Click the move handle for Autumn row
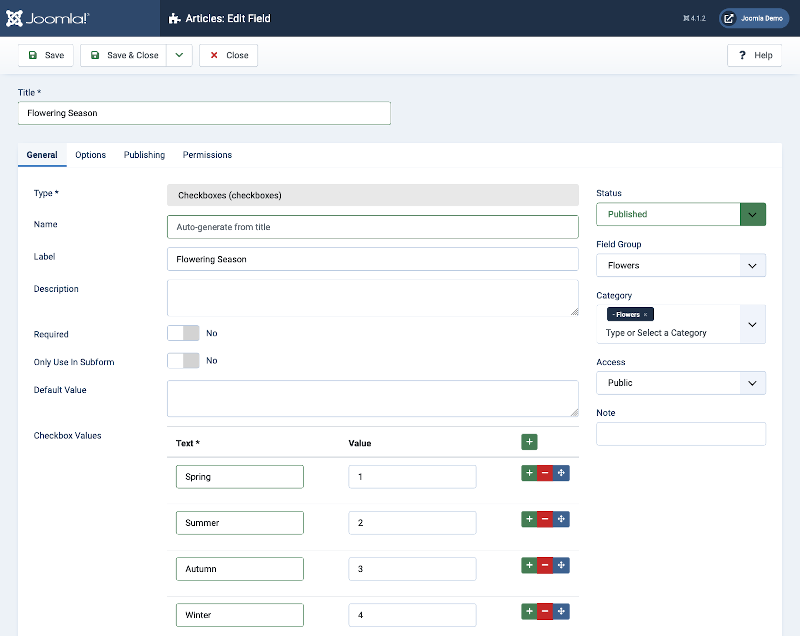This screenshot has height=636, width=800. coord(561,565)
